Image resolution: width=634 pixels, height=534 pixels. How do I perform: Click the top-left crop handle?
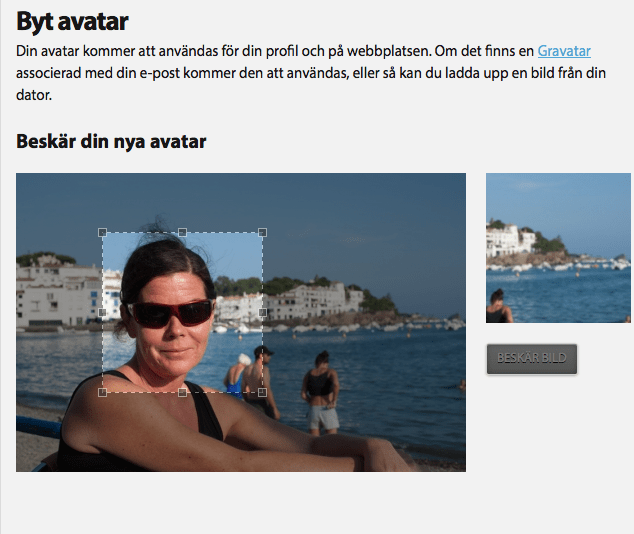tap(102, 232)
